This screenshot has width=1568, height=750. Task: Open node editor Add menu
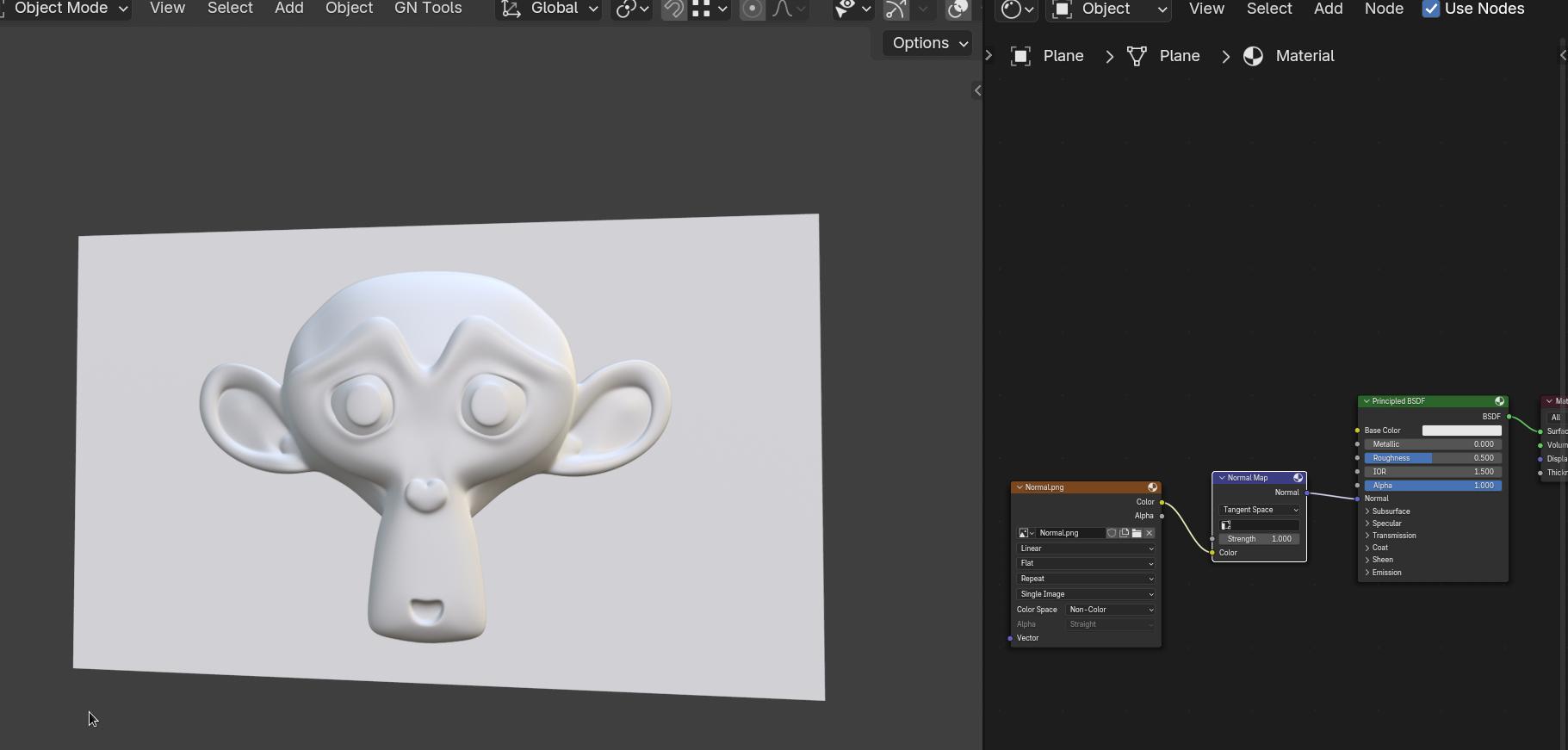pos(1328,9)
